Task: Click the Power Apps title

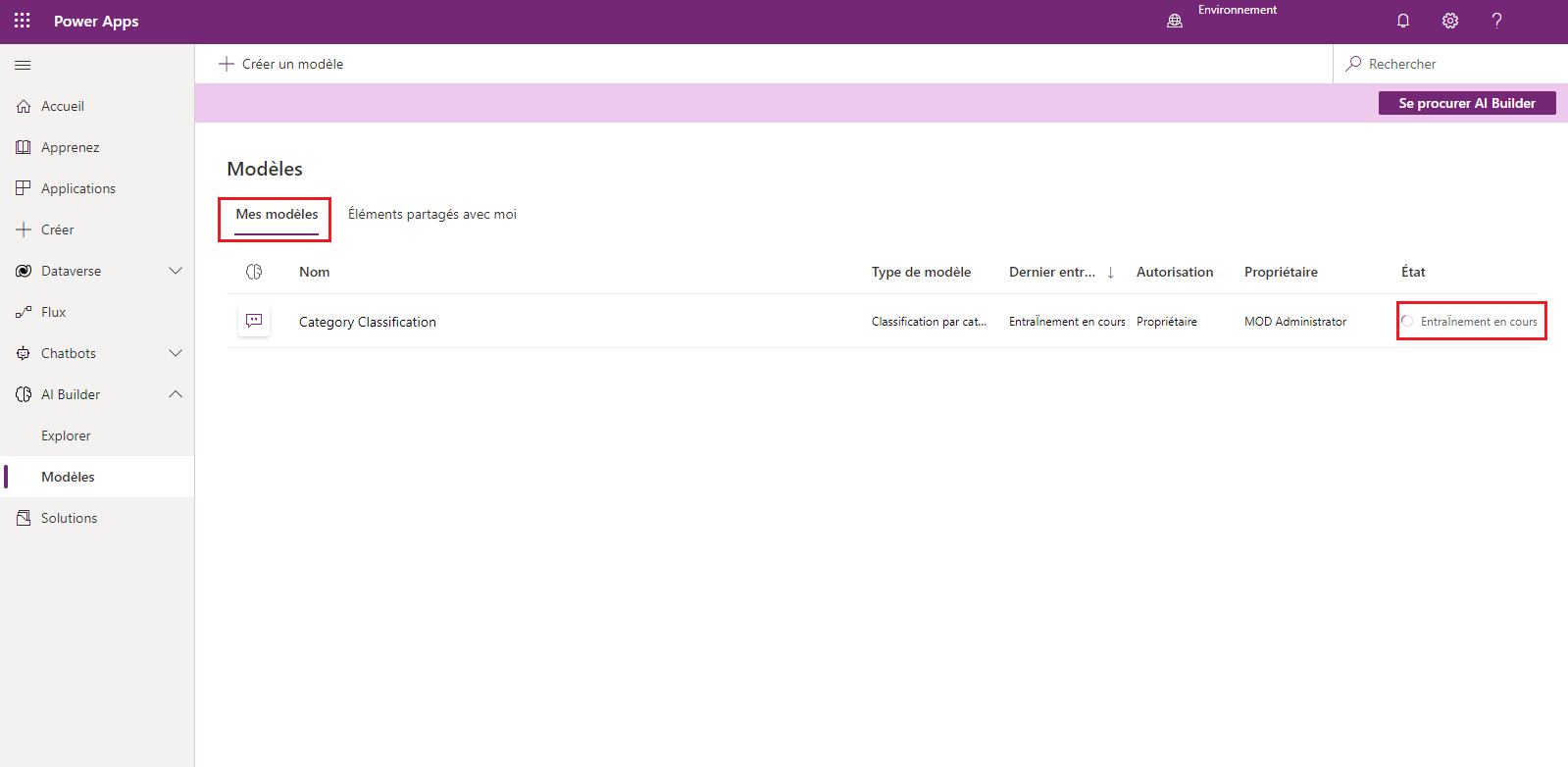Action: tap(96, 22)
